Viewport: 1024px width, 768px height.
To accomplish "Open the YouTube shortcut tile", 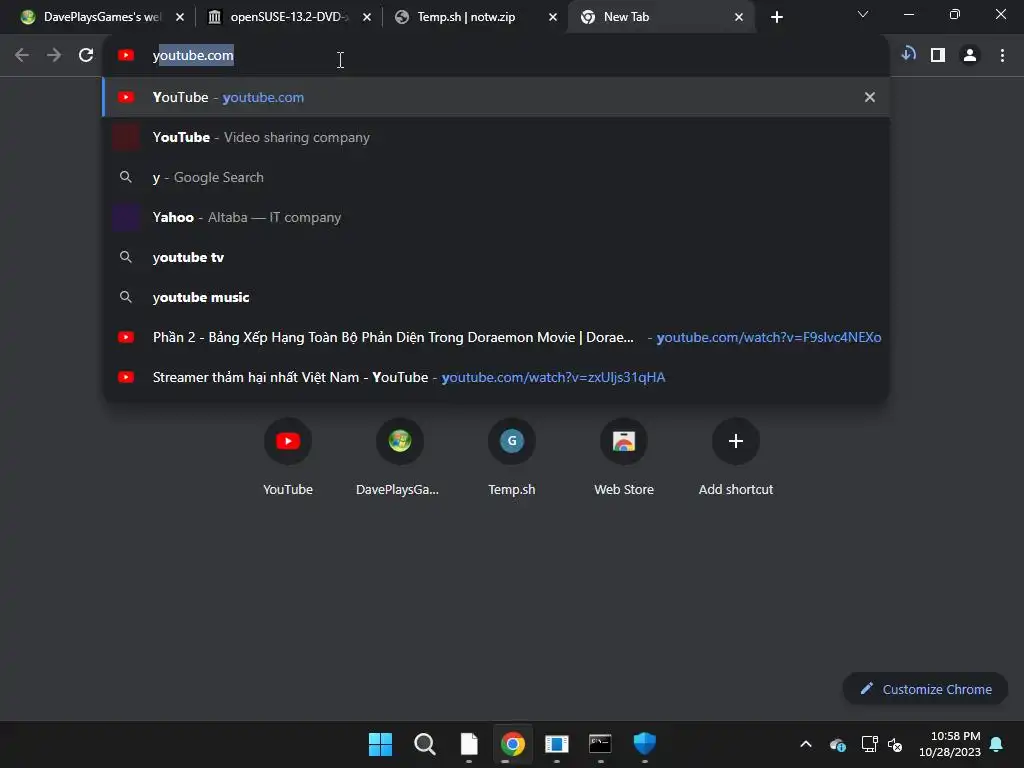I will click(x=287, y=457).
